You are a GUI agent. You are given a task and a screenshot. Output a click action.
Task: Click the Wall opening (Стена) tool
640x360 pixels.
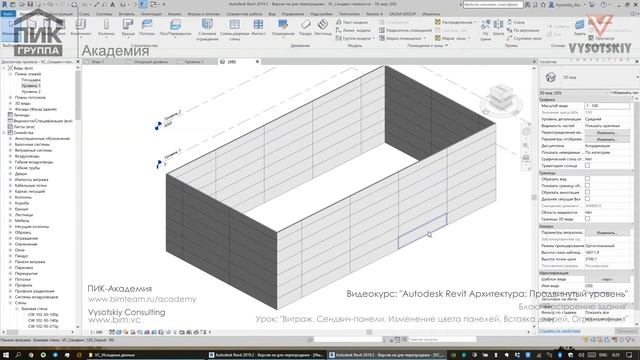(x=516, y=22)
